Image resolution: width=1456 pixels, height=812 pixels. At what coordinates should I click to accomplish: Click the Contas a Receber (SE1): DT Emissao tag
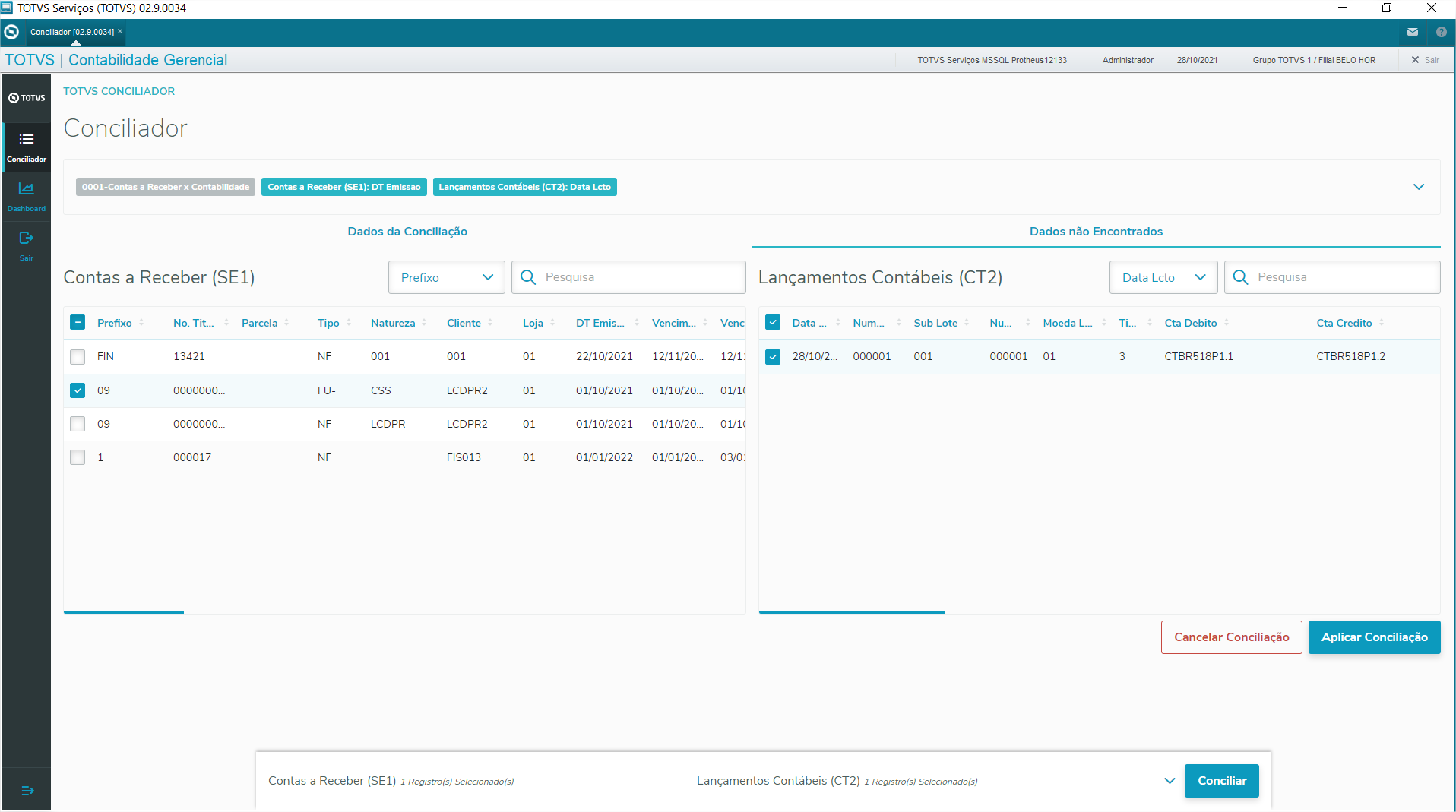point(344,187)
